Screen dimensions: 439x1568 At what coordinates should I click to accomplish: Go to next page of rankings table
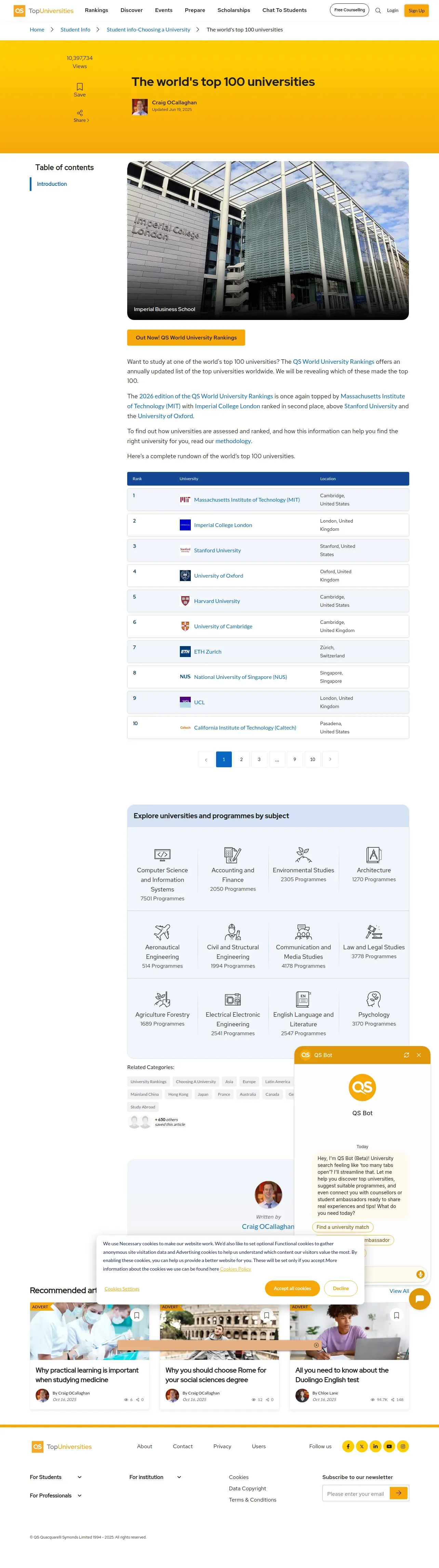pyautogui.click(x=330, y=759)
